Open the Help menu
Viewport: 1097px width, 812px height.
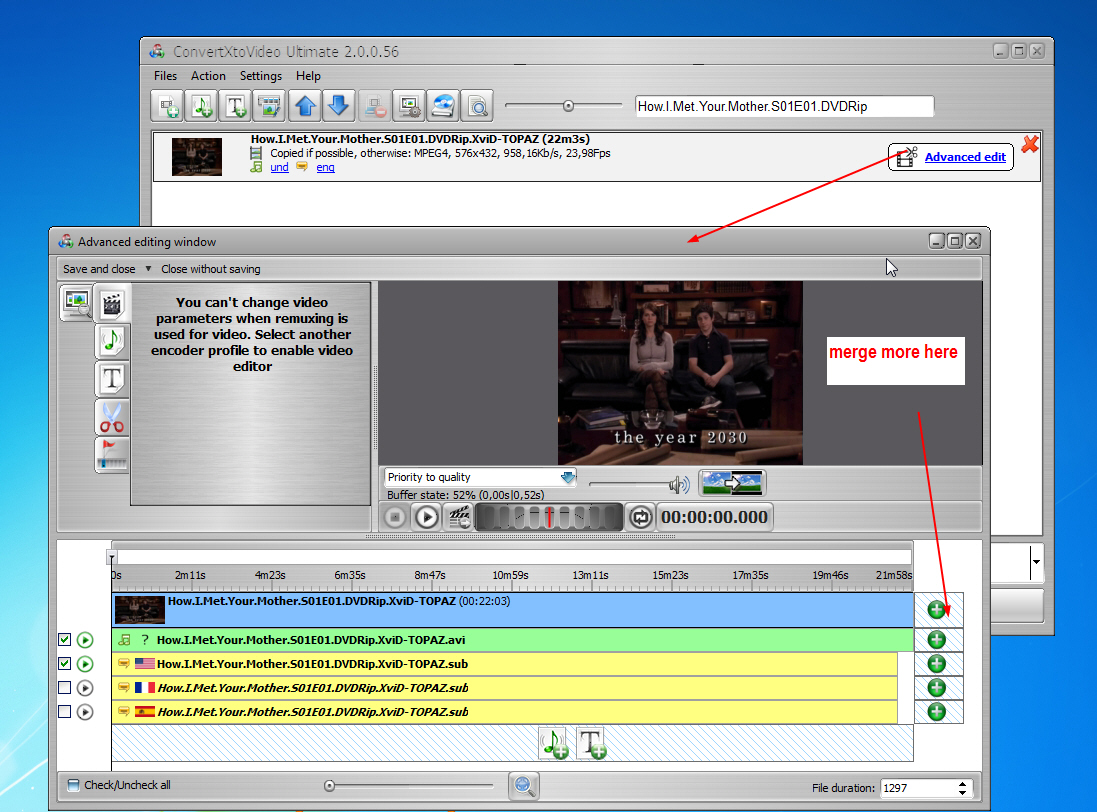[x=308, y=76]
